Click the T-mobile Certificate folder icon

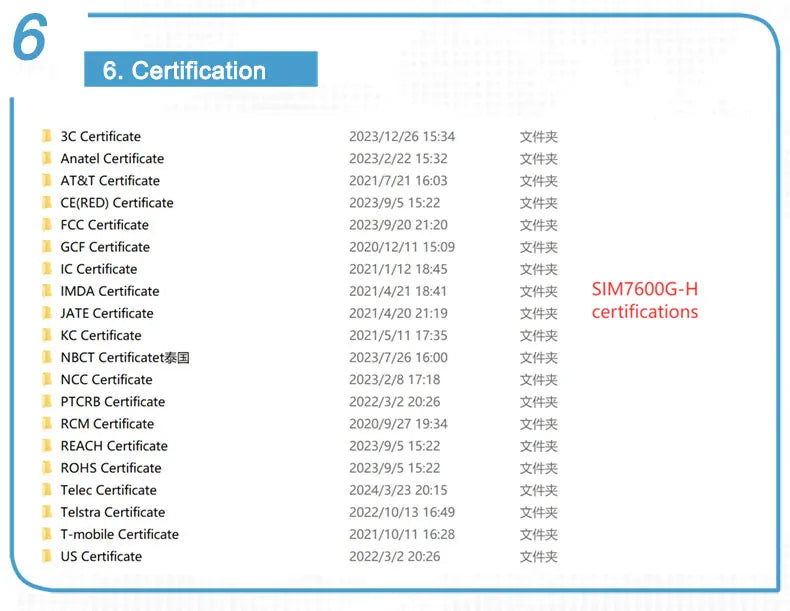[47, 534]
